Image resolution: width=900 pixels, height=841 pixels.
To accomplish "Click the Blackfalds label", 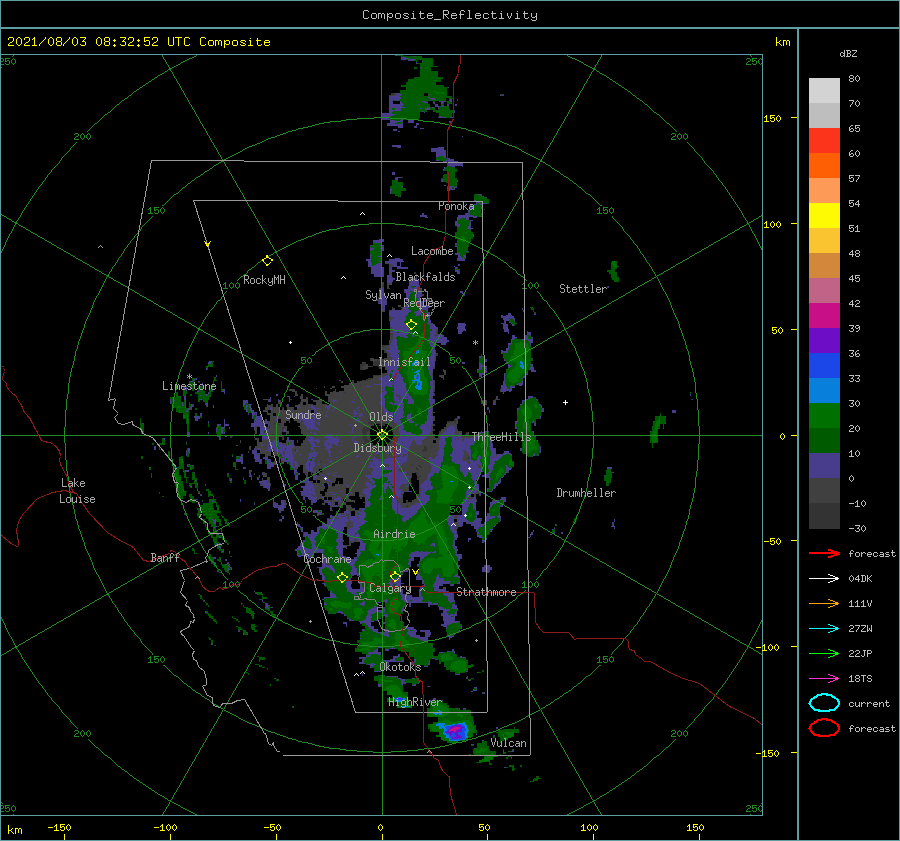I will pyautogui.click(x=425, y=277).
